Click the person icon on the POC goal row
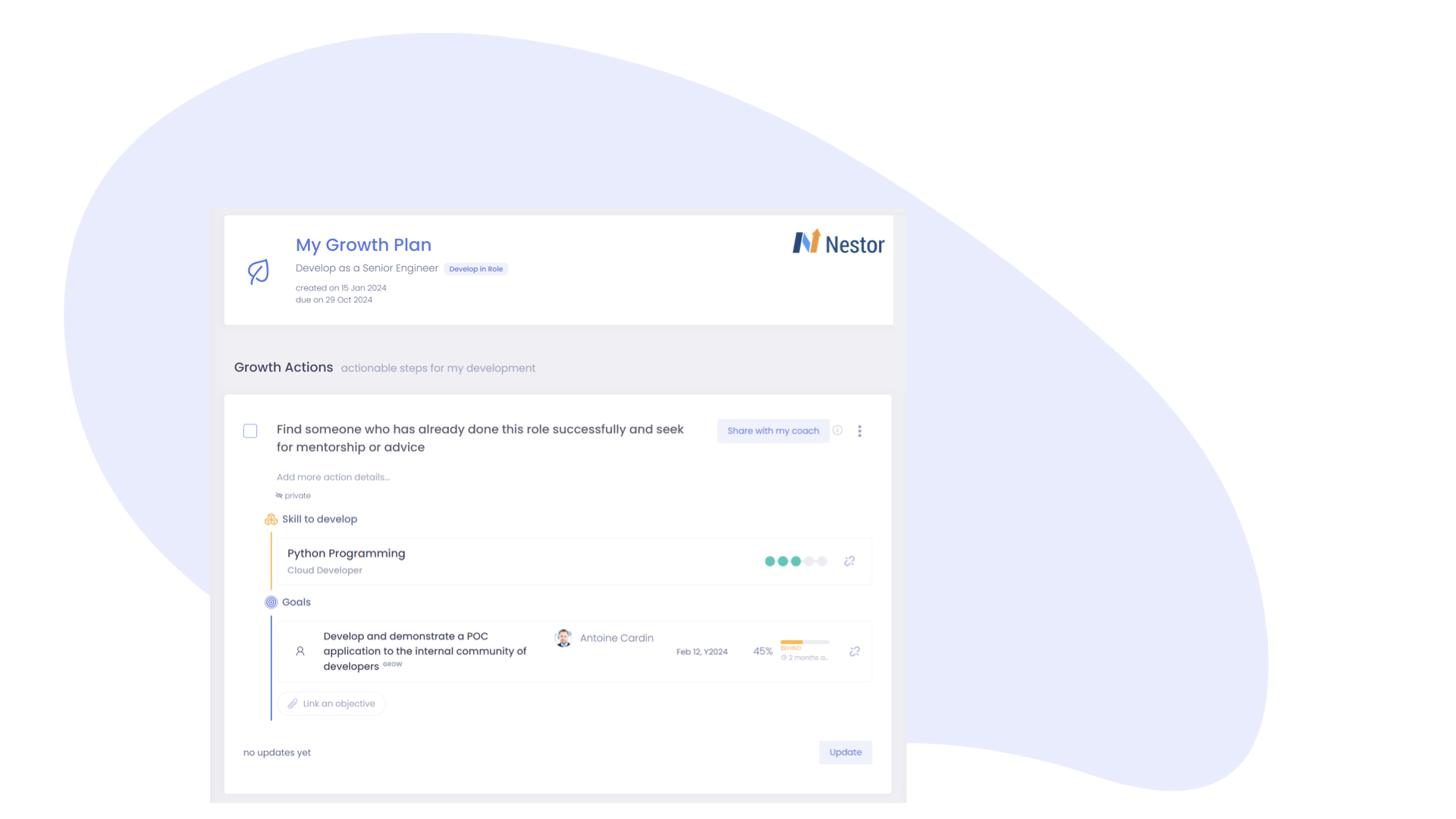 tap(299, 651)
